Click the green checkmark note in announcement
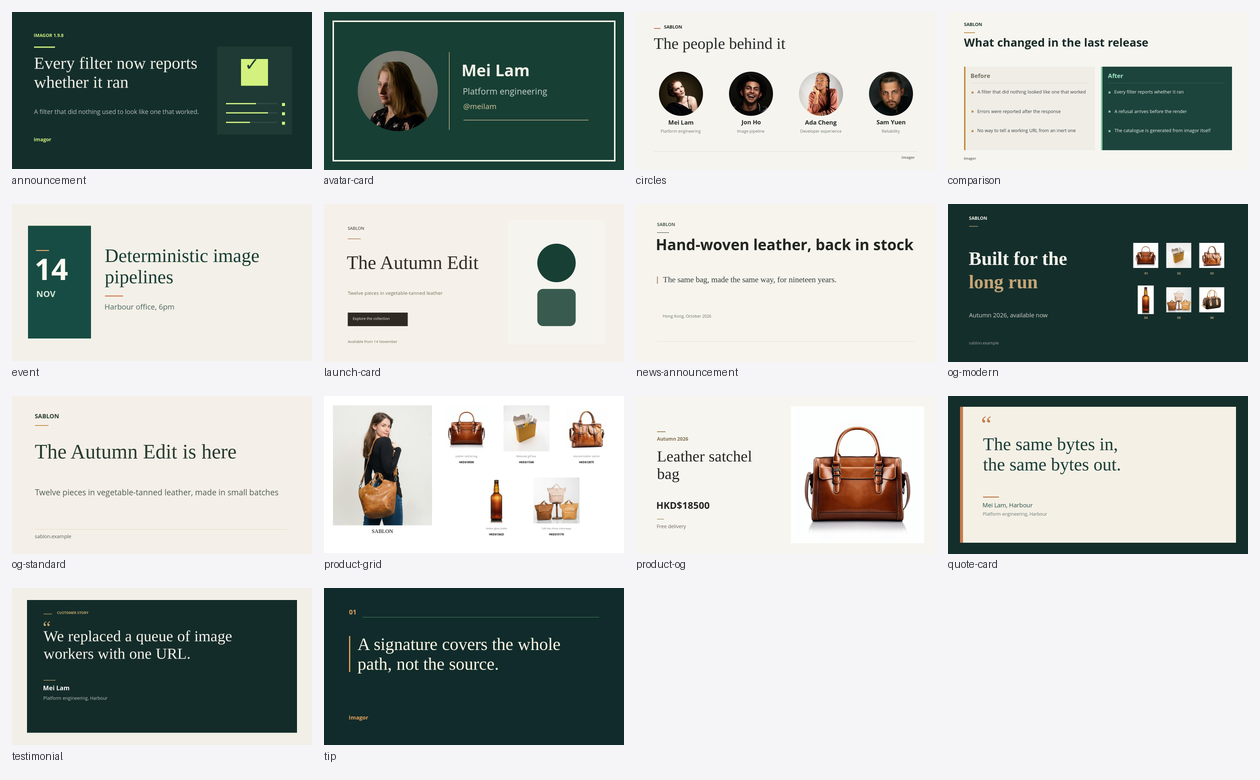Image resolution: width=1260 pixels, height=780 pixels. click(255, 72)
